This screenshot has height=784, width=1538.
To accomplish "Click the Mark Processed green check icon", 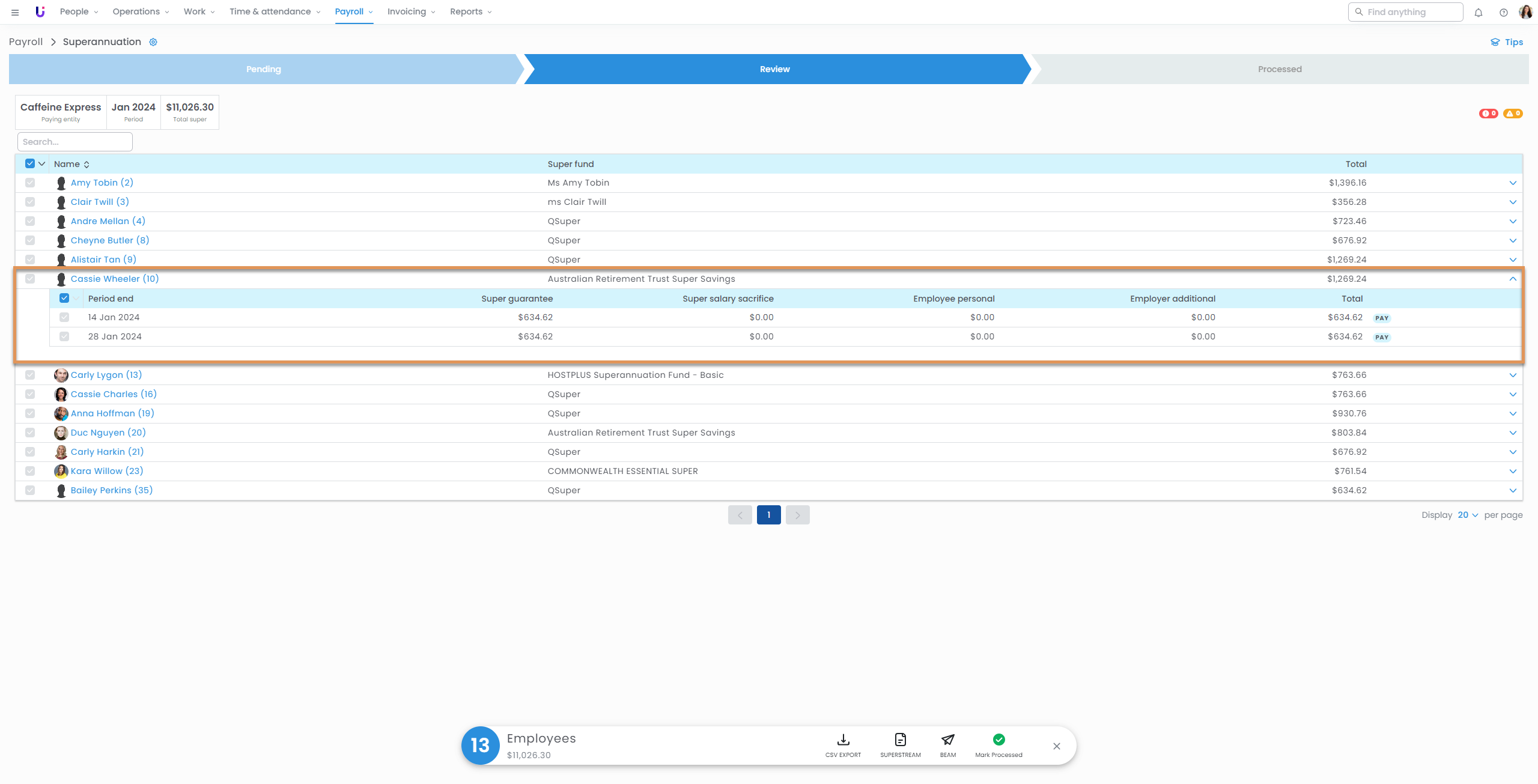I will (x=998, y=740).
